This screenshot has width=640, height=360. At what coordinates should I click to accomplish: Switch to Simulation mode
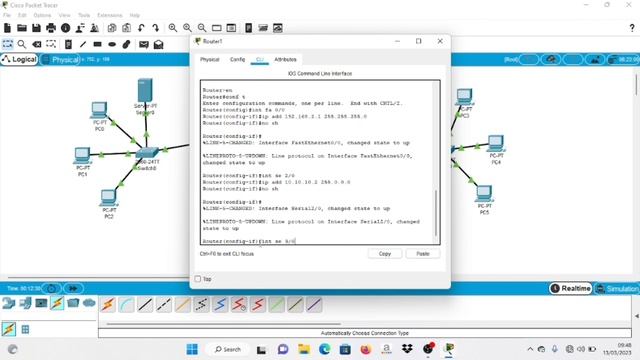click(617, 288)
